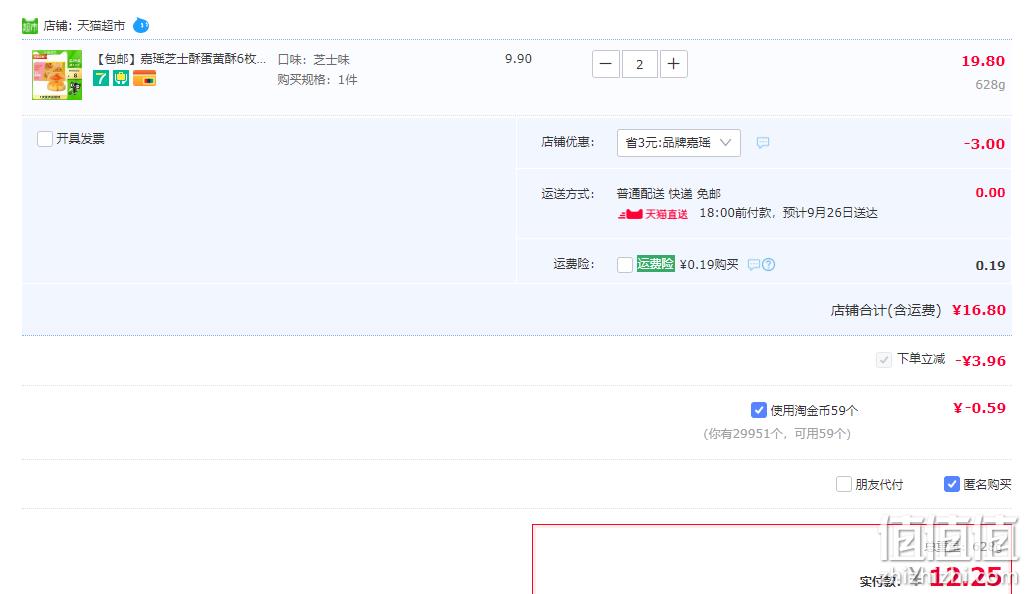Screen dimensions: 1028x594
Task: Click the unit price 9.90
Action: 518,59
